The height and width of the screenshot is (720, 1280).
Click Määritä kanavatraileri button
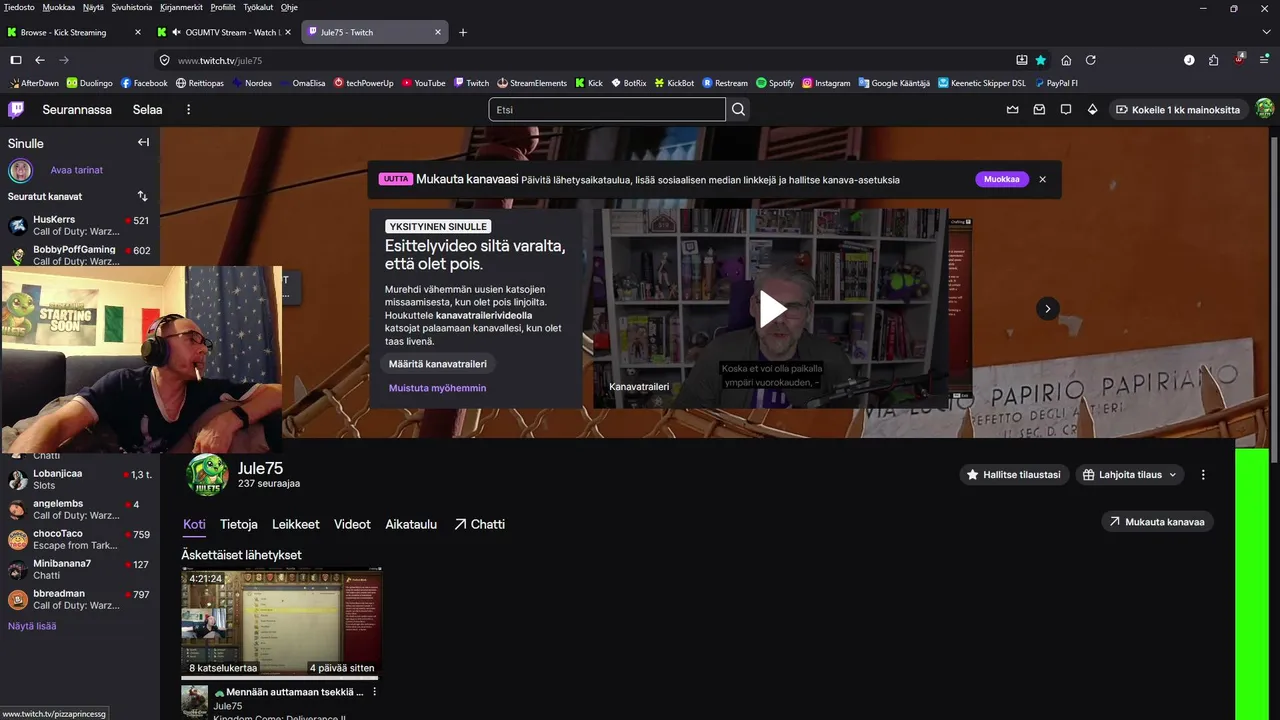[438, 364]
